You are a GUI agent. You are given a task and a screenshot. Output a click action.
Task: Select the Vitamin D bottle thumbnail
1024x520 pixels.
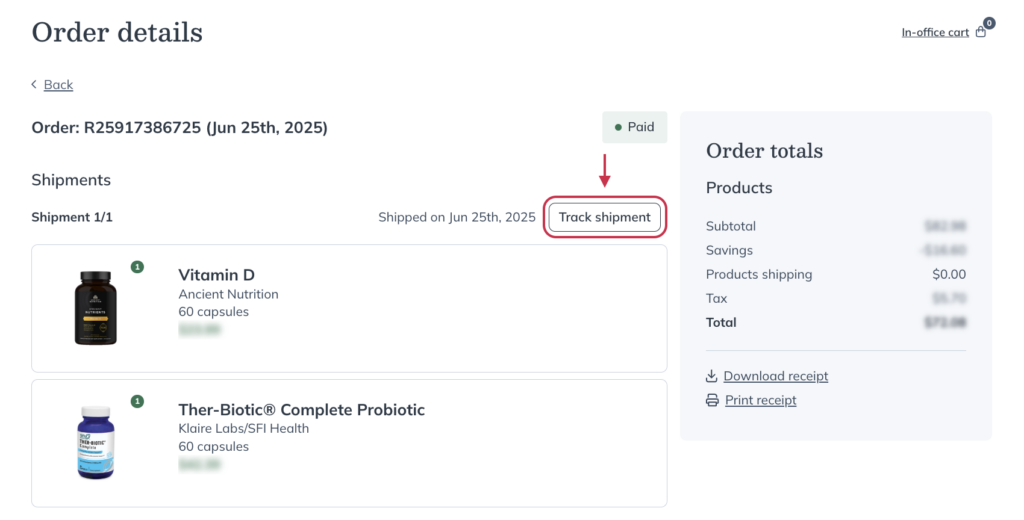[95, 308]
